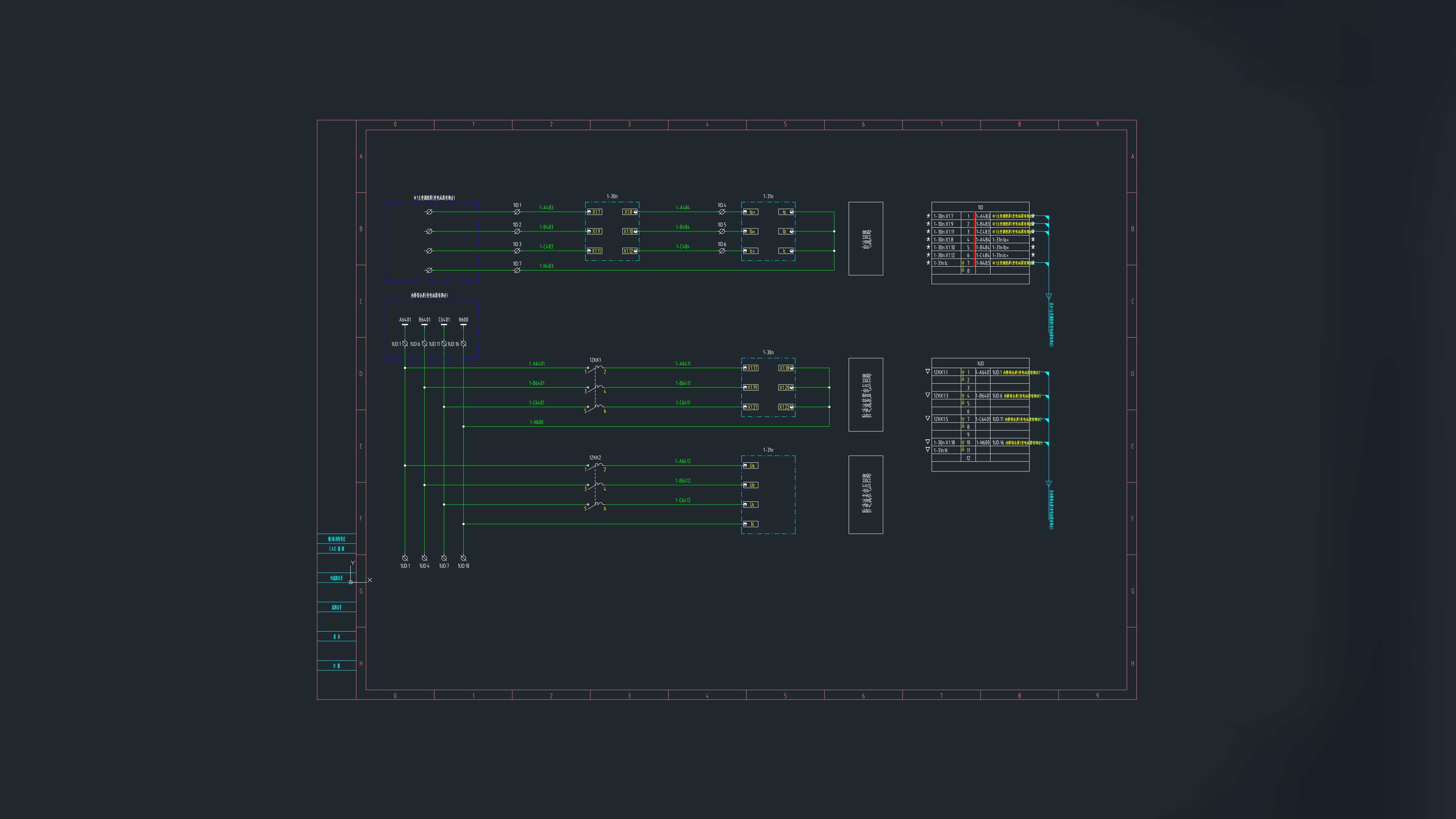Click table cell 1-31n:N
The height and width of the screenshot is (819, 1456).
(x=946, y=450)
